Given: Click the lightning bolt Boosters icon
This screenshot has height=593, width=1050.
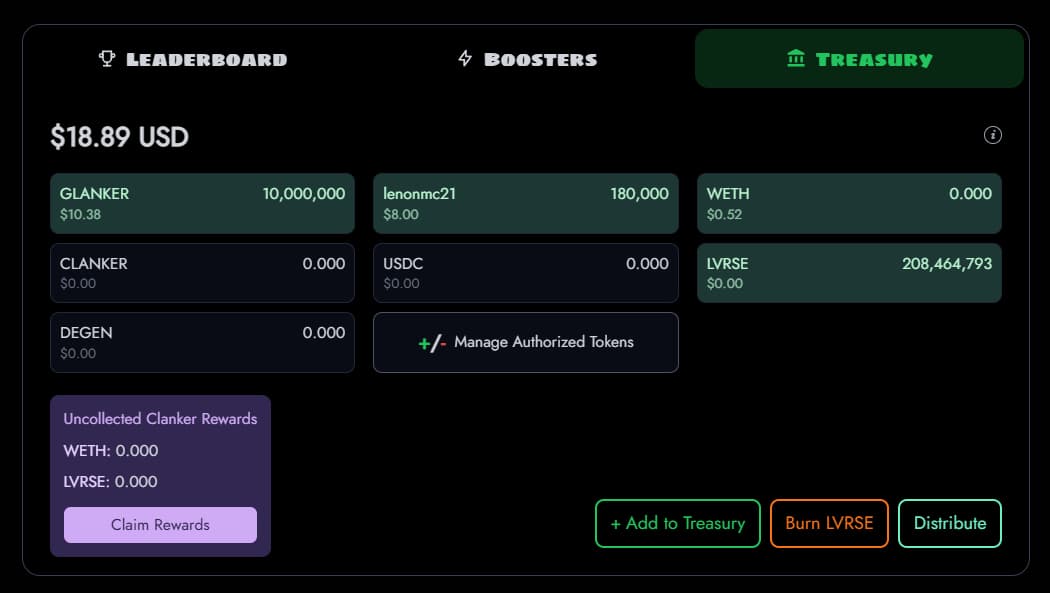Looking at the screenshot, I should coord(465,59).
